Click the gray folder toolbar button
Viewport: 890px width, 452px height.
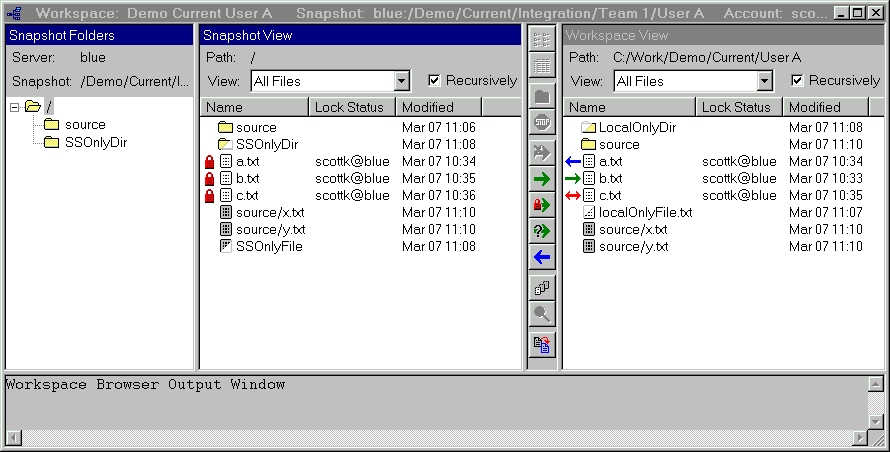[541, 97]
